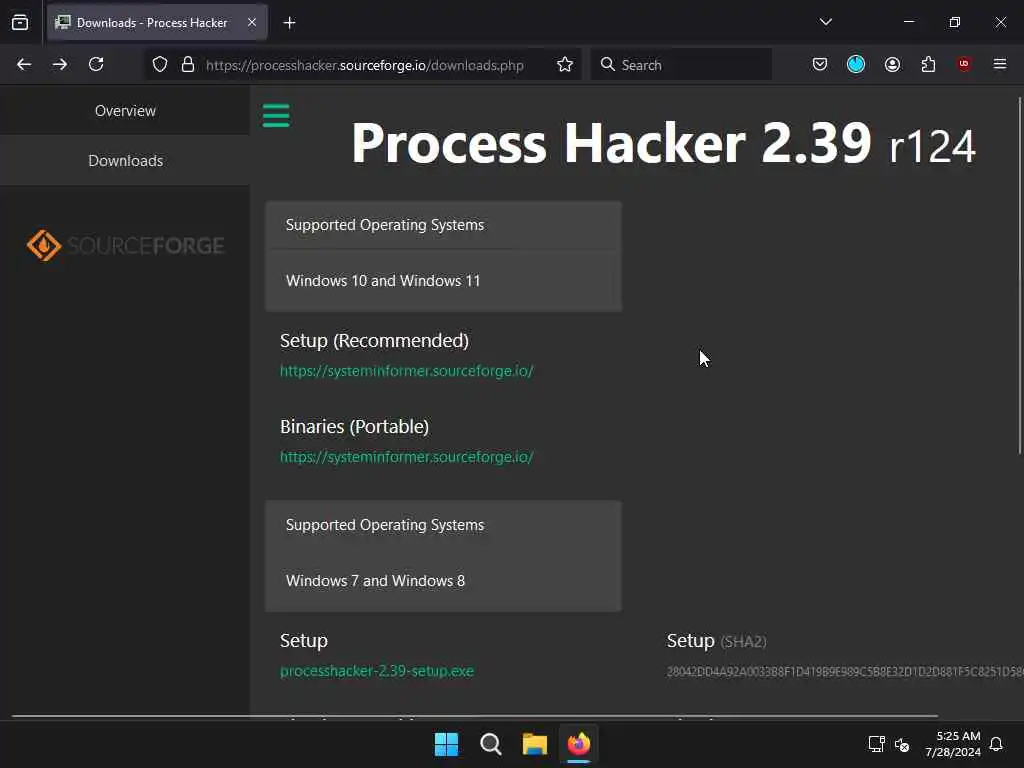1024x768 pixels.
Task: Open Firefox account menu
Action: click(892, 64)
